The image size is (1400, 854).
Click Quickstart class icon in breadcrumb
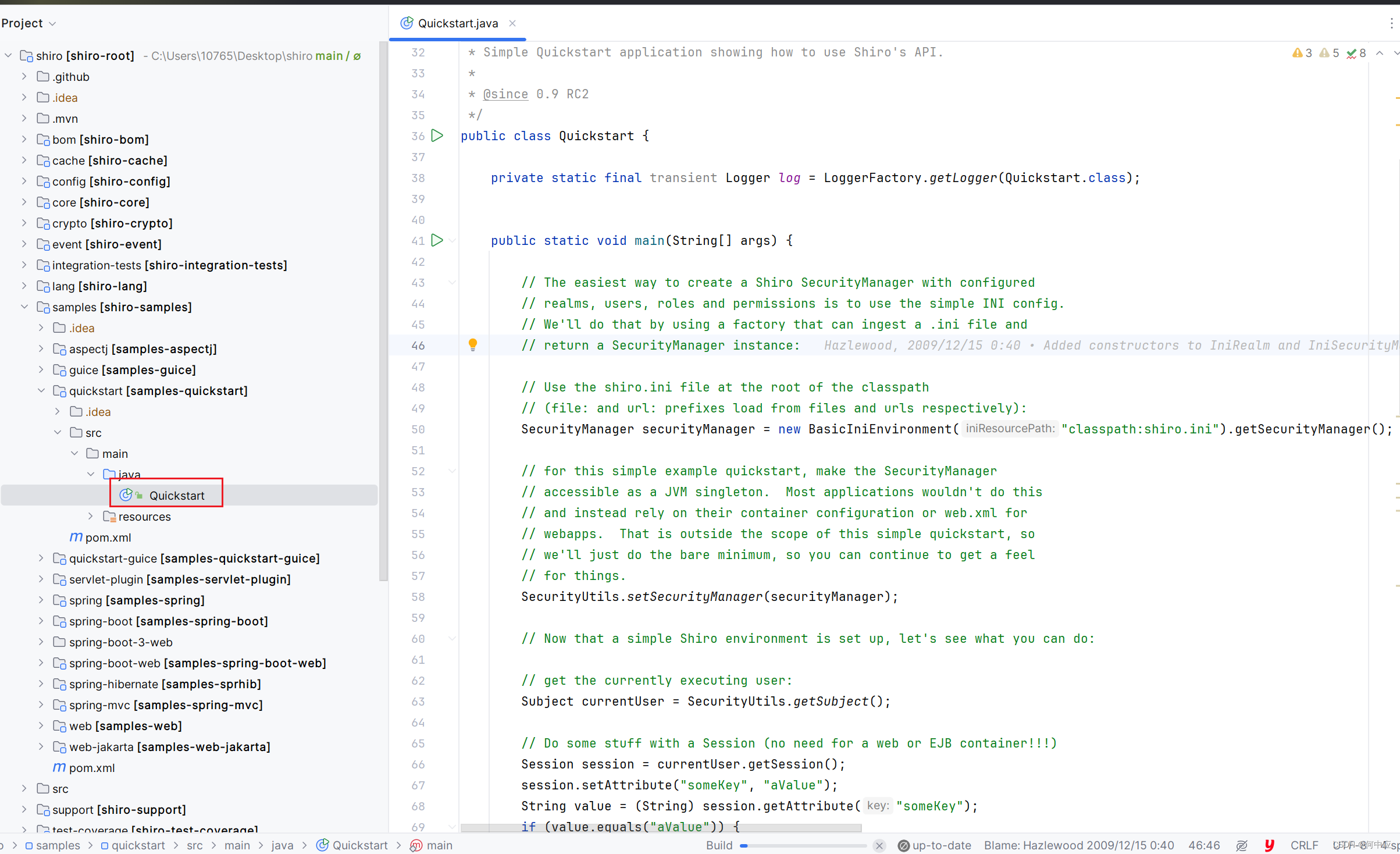click(x=322, y=845)
